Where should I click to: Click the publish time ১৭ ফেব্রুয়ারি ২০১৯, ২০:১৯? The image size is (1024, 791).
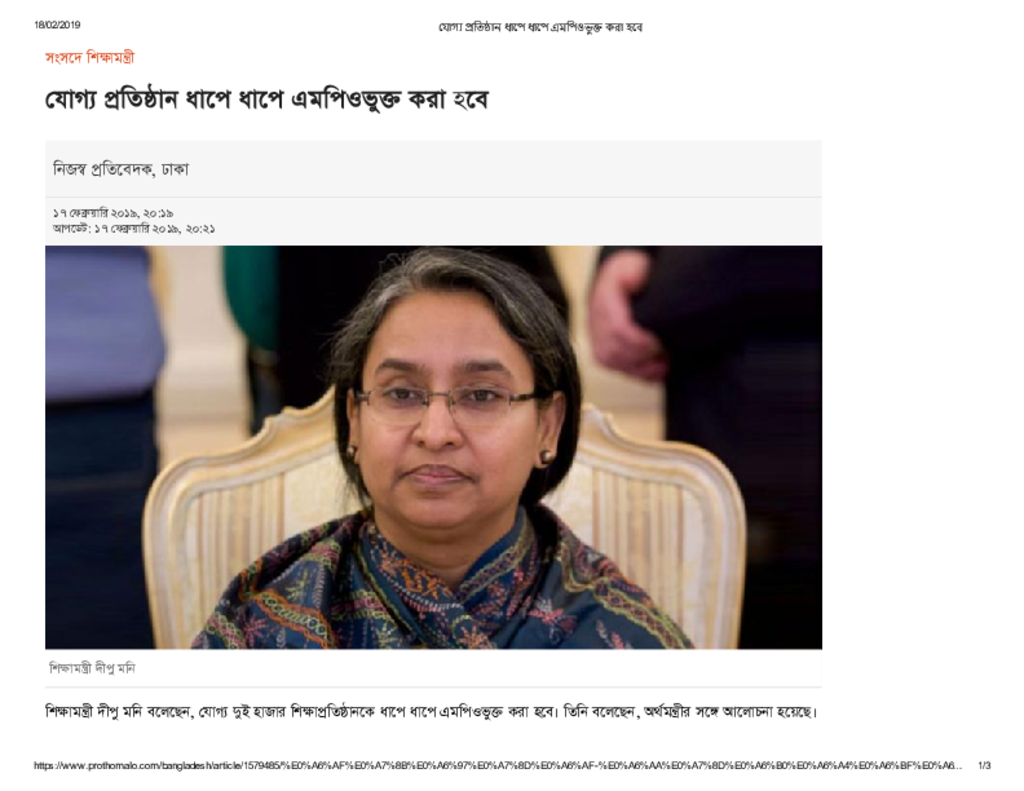[113, 213]
